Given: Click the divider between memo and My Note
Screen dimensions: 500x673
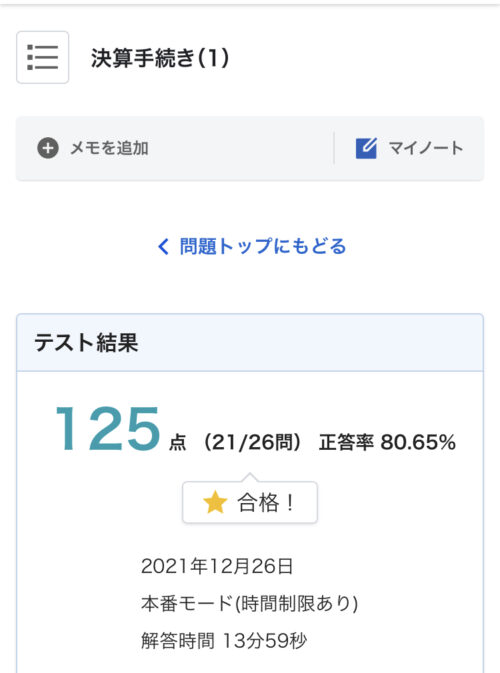Looking at the screenshot, I should click(334, 149).
